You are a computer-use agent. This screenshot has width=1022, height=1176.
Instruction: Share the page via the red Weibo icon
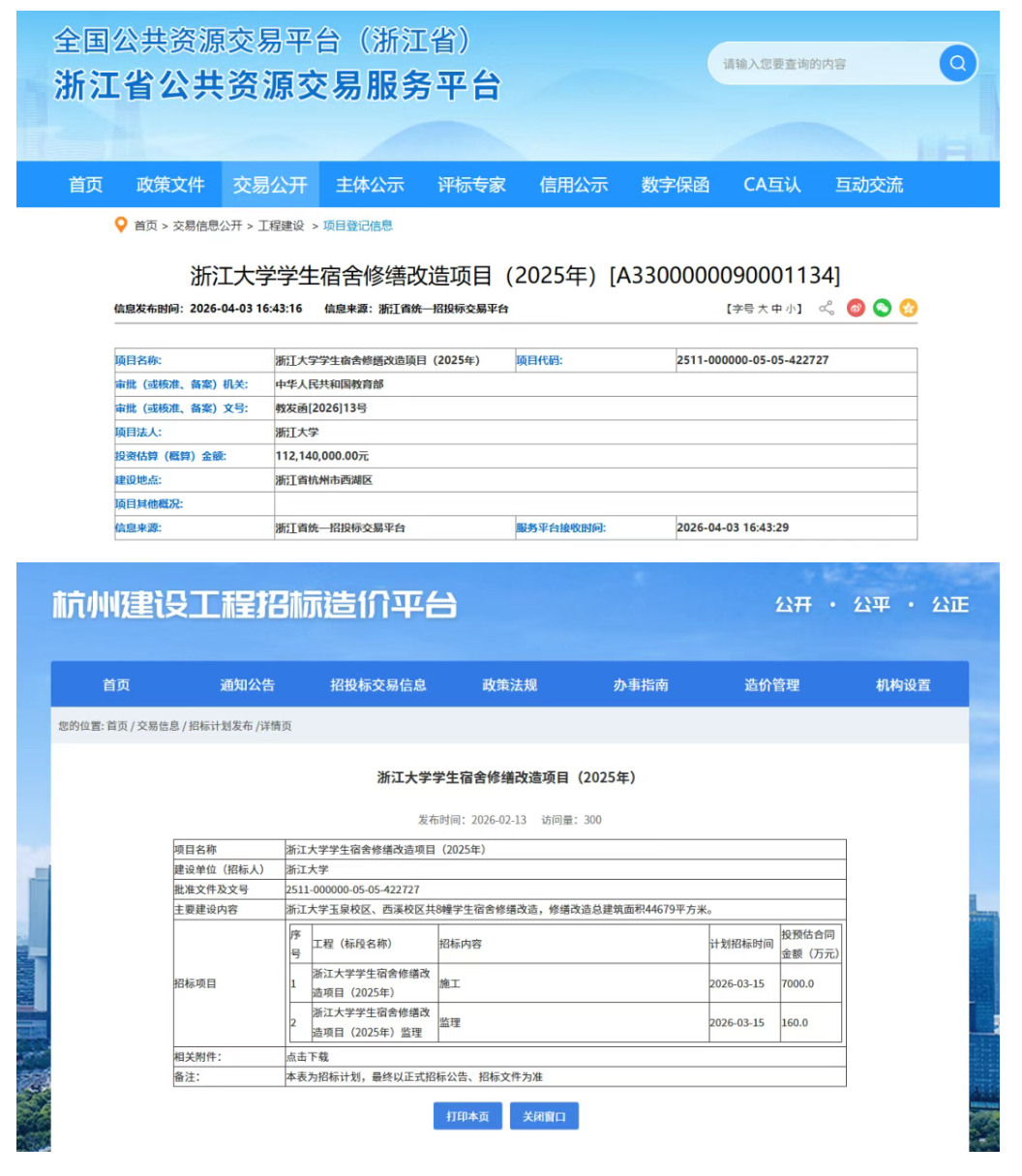856,309
